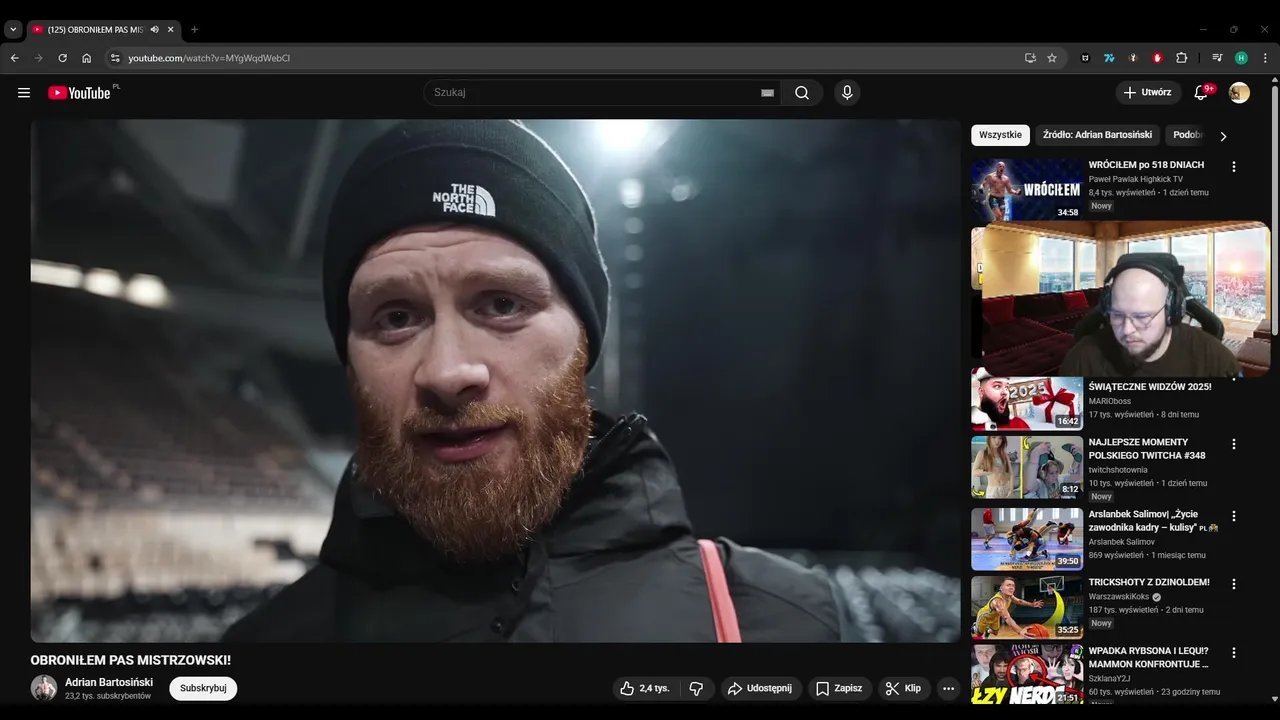Viewport: 1280px width, 720px height.
Task: Open Arslanbek Salimov wrestling video thumbnail
Action: point(1027,539)
